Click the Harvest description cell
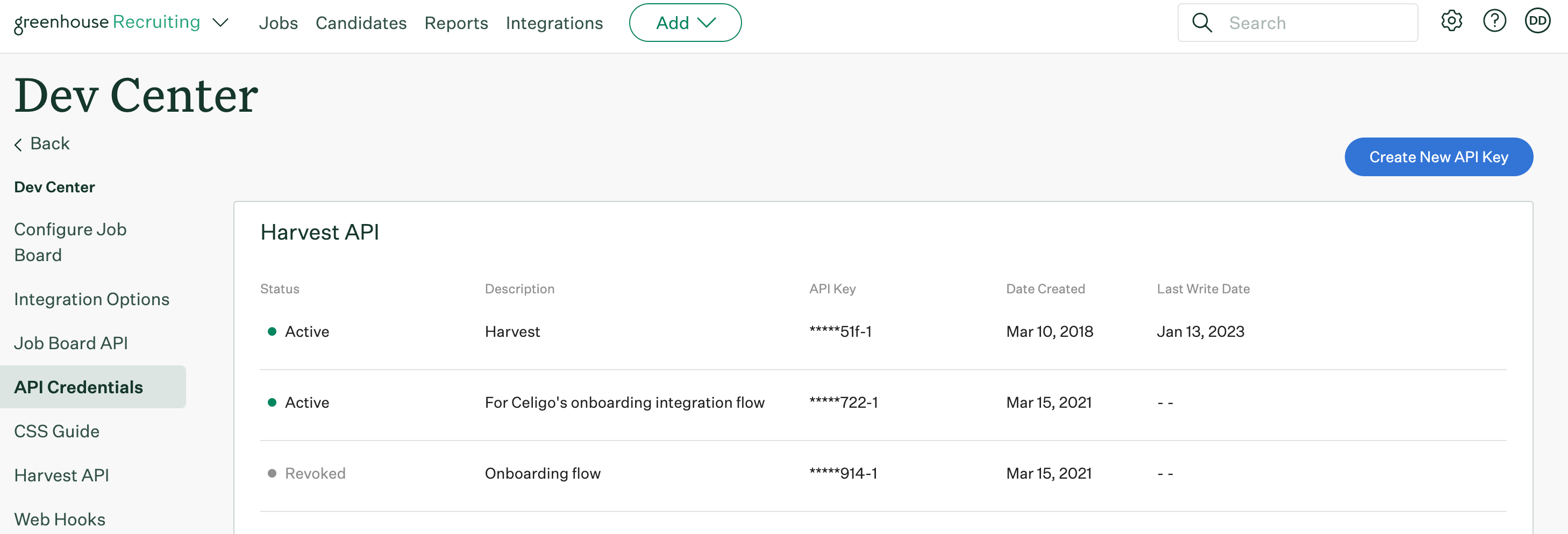Image resolution: width=1568 pixels, height=534 pixels. coord(512,331)
